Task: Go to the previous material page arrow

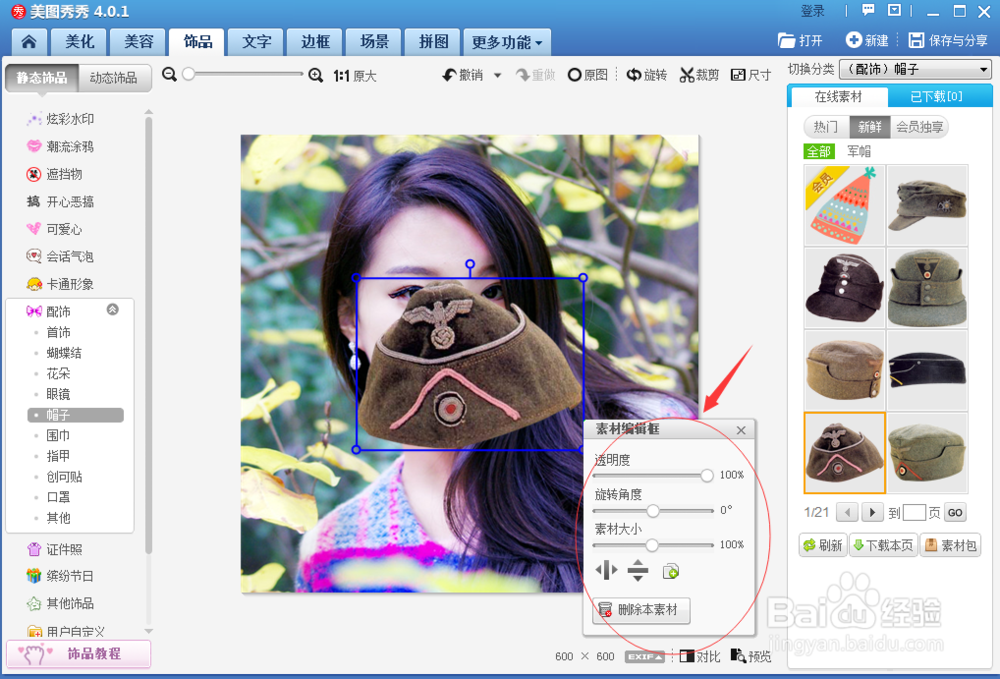Action: (x=847, y=512)
